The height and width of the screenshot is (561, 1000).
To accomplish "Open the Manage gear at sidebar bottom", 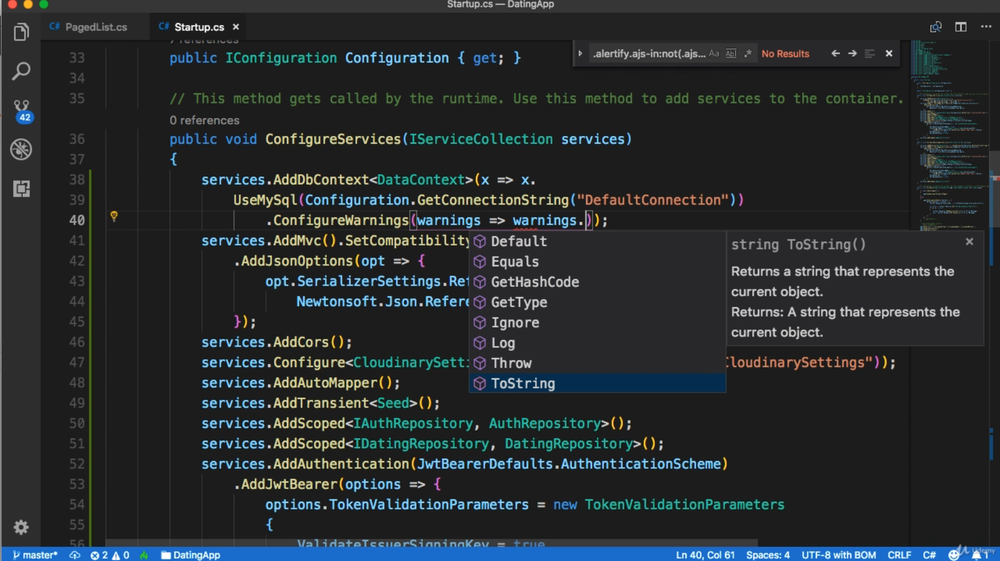I will click(x=21, y=527).
